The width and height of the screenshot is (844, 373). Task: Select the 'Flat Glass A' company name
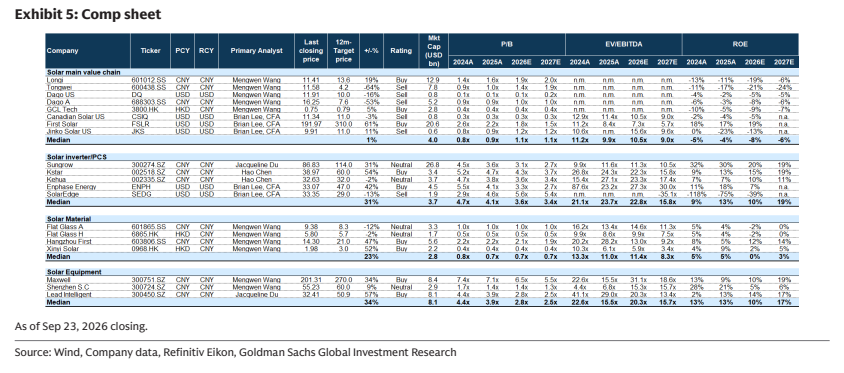pos(64,227)
